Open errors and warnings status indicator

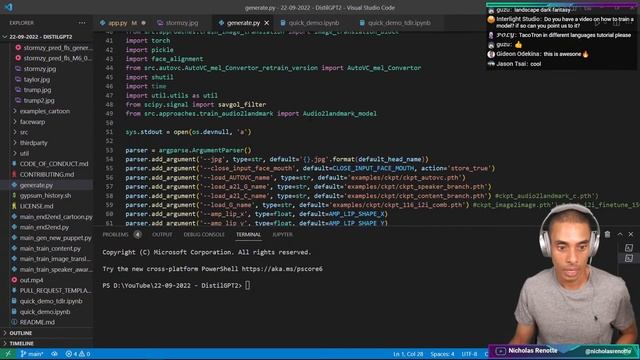pos(78,354)
